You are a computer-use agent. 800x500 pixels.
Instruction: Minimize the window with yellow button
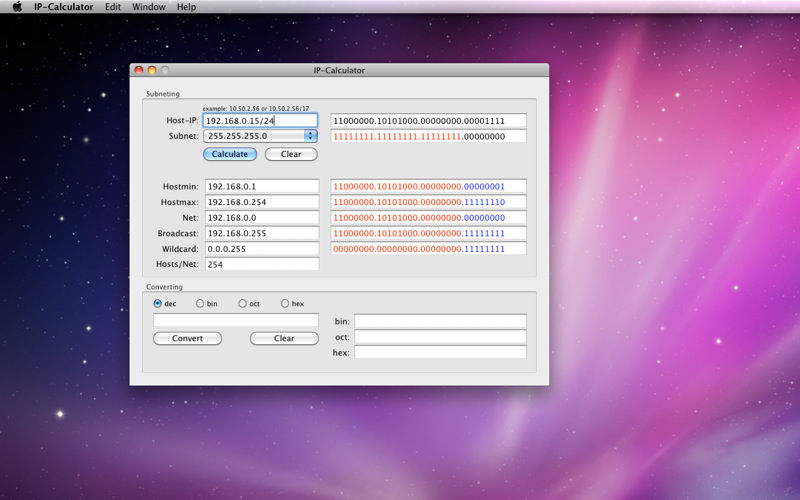click(x=152, y=70)
